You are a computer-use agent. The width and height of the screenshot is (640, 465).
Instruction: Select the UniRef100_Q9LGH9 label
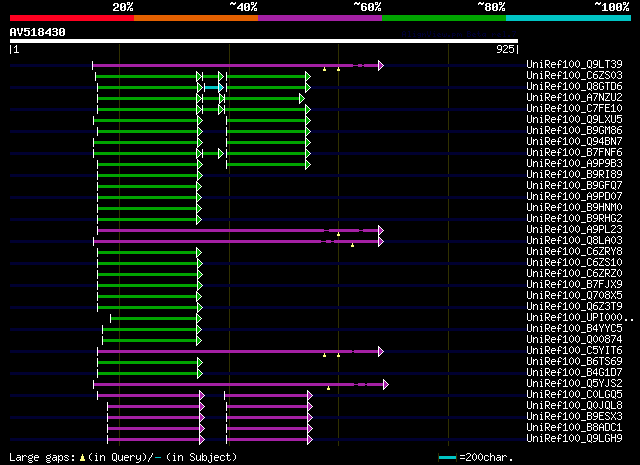(574, 439)
